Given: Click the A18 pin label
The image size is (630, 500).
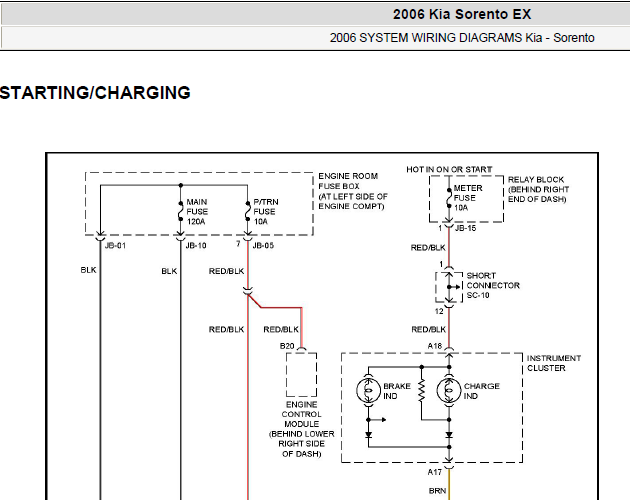Looking at the screenshot, I should pos(435,346).
